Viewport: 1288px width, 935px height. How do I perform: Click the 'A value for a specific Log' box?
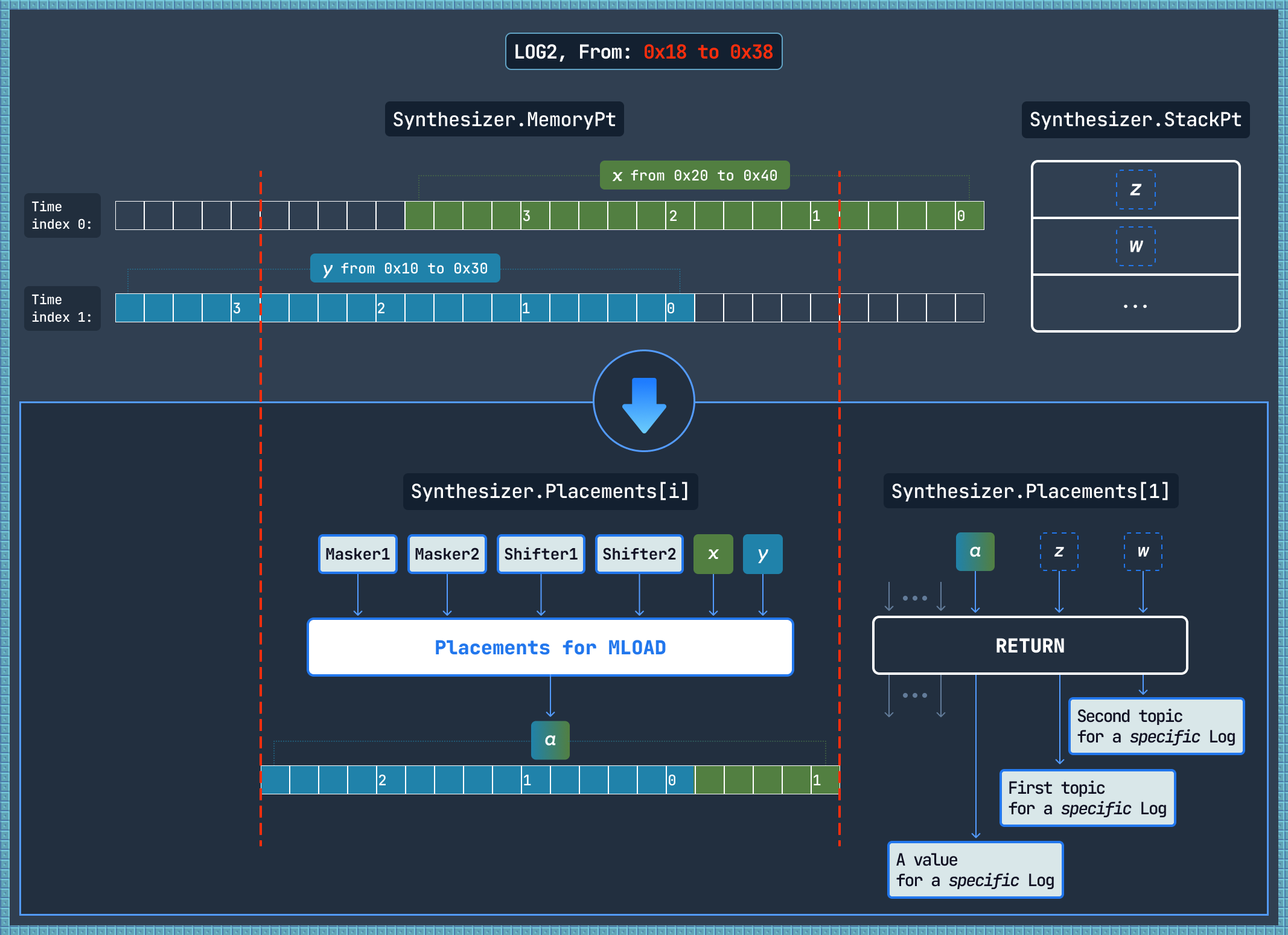pos(975,870)
